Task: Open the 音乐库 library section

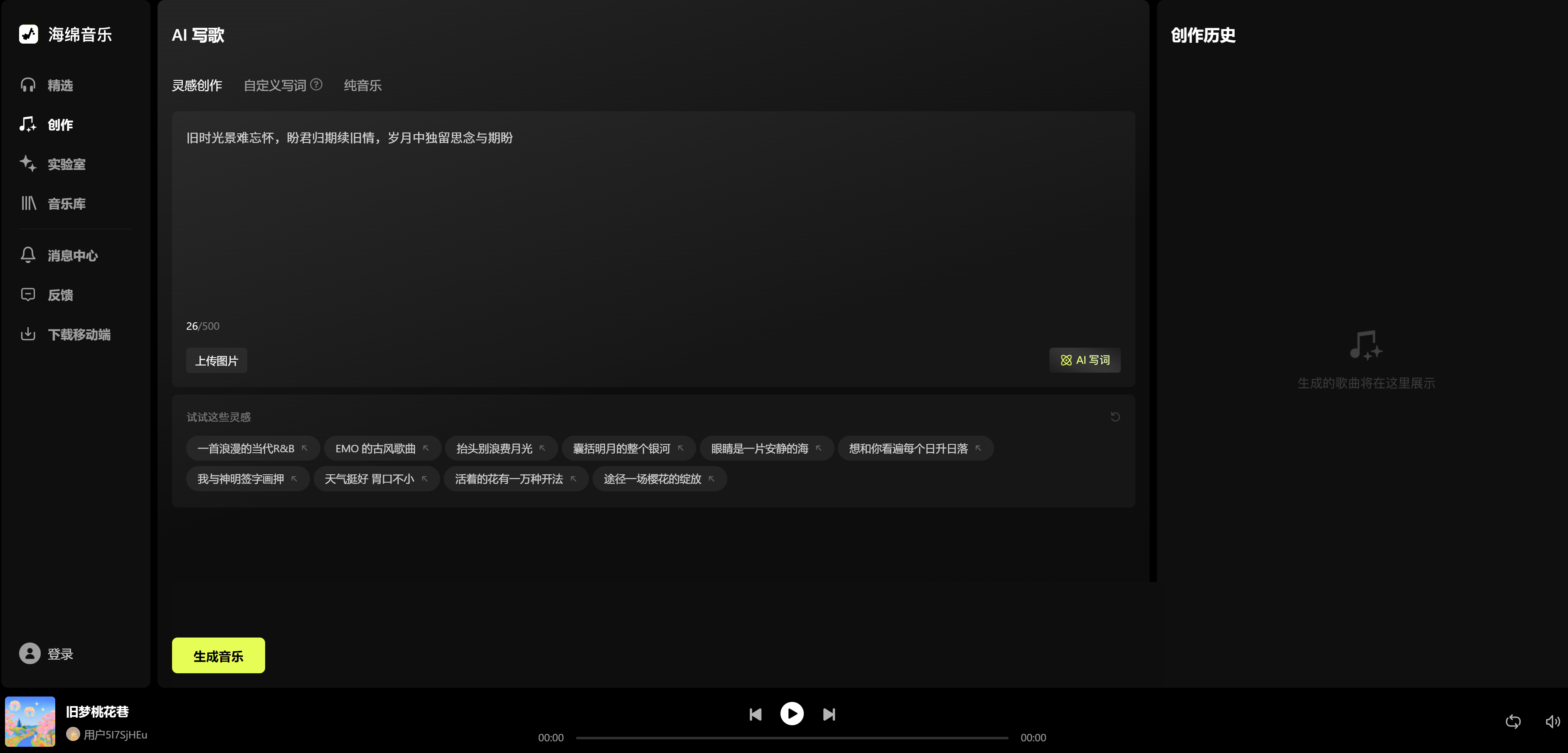Action: (52, 204)
